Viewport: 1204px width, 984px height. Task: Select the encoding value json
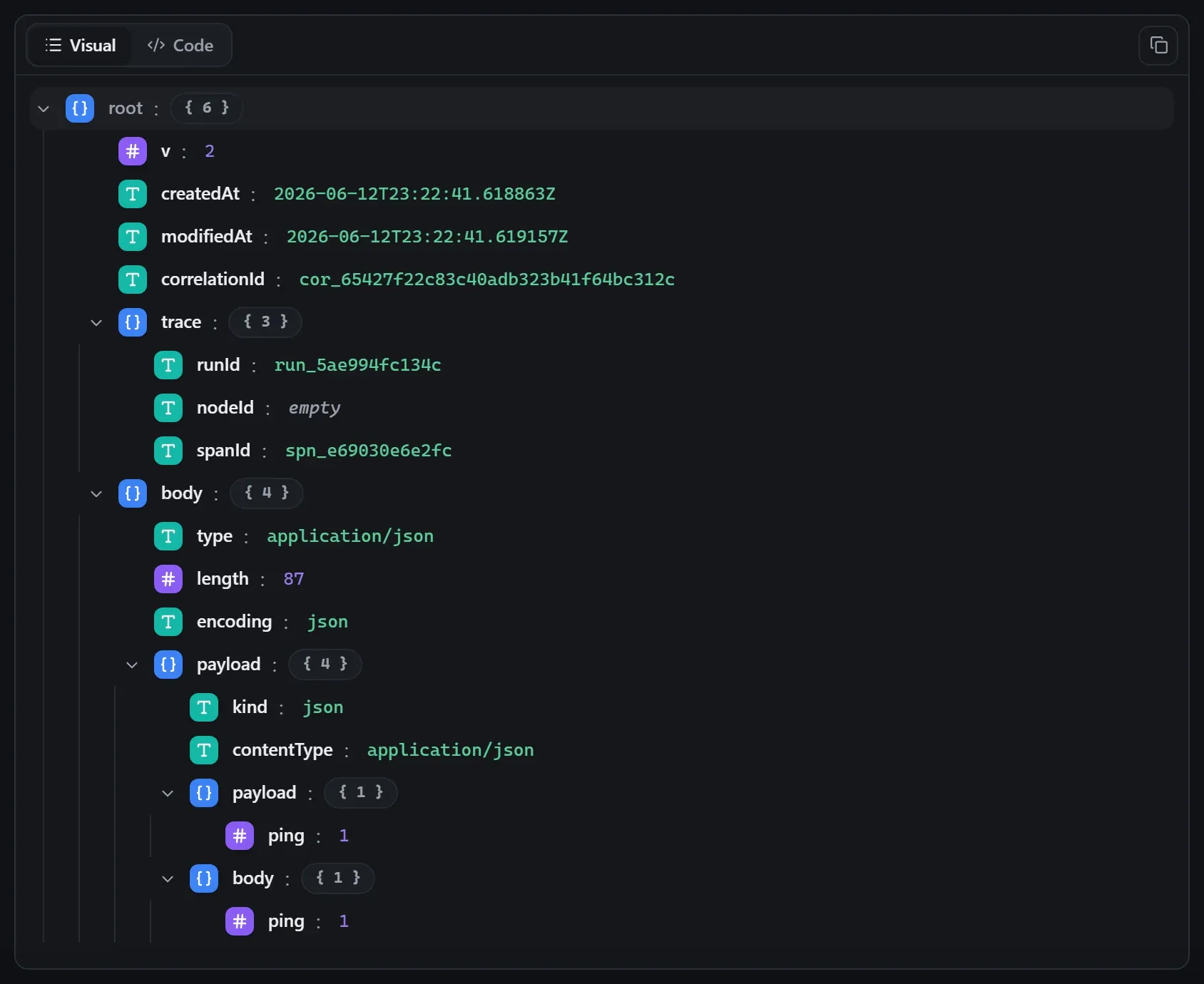coord(328,622)
